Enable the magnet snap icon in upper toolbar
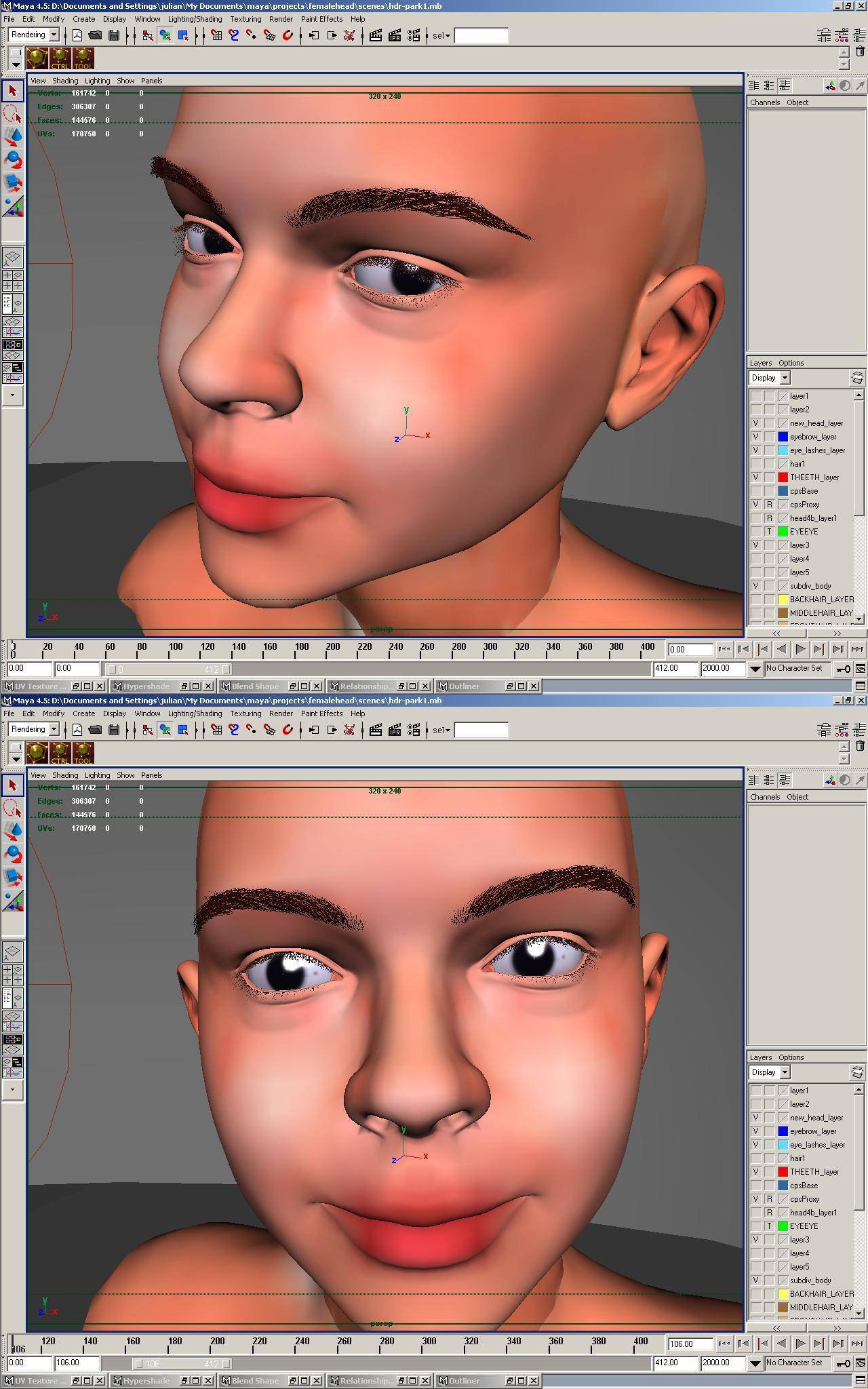868x1389 pixels. pyautogui.click(x=288, y=35)
